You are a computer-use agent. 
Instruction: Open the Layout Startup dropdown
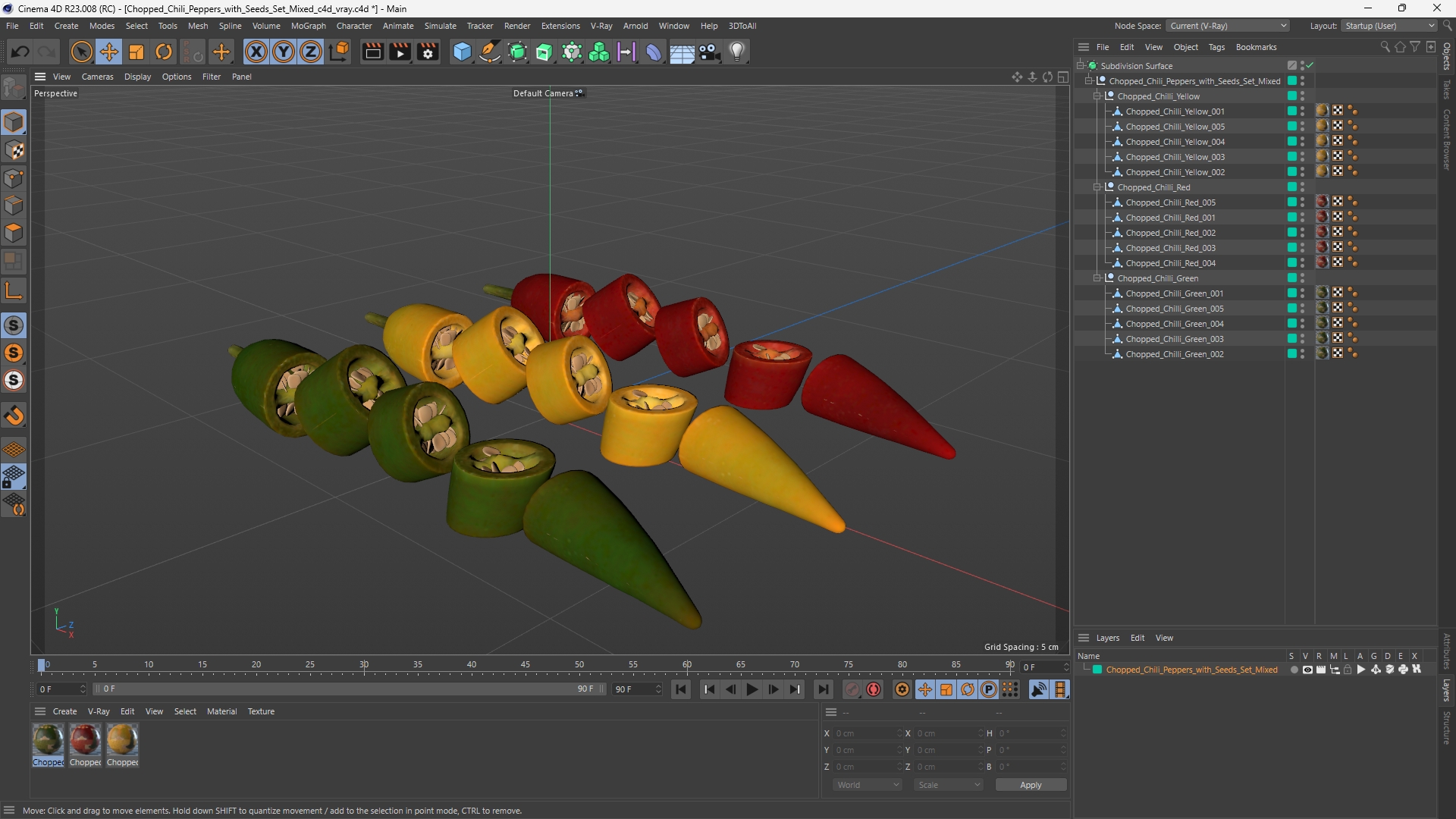pyautogui.click(x=1389, y=26)
